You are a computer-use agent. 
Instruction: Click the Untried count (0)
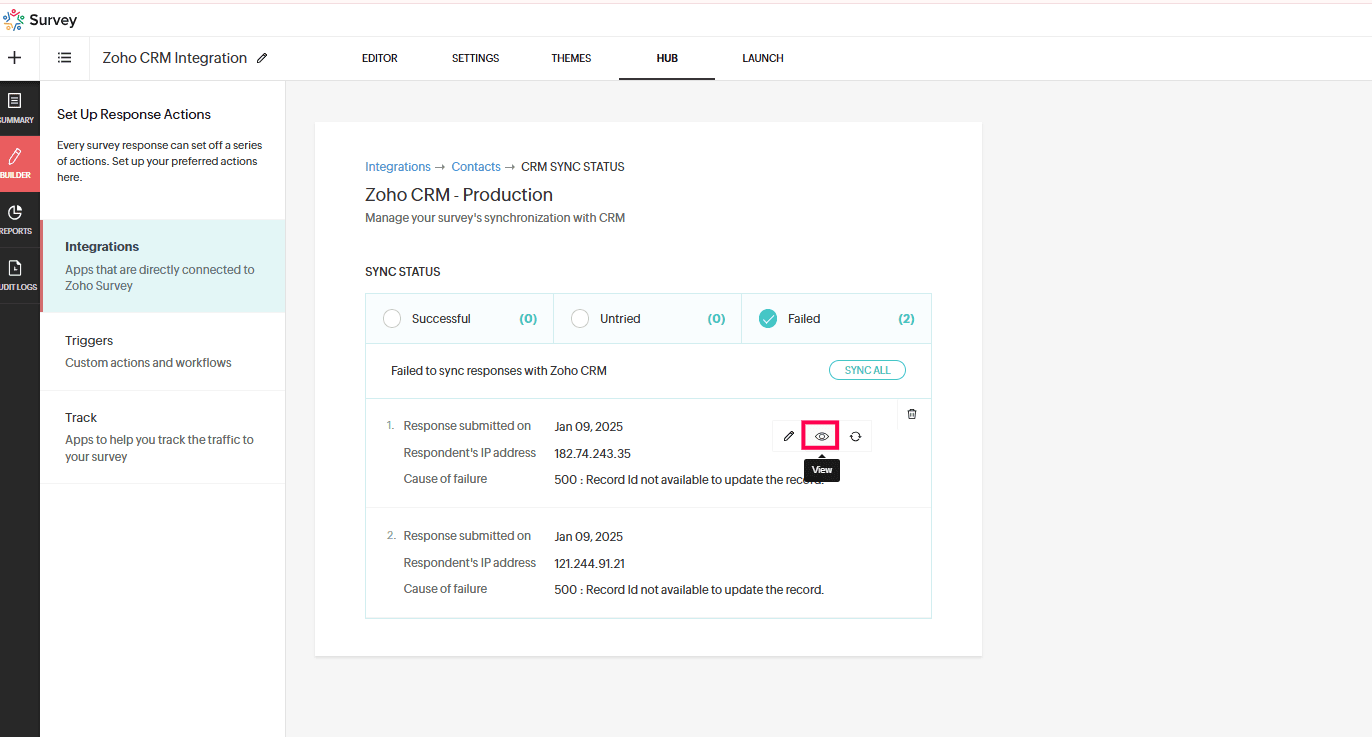click(x=716, y=319)
